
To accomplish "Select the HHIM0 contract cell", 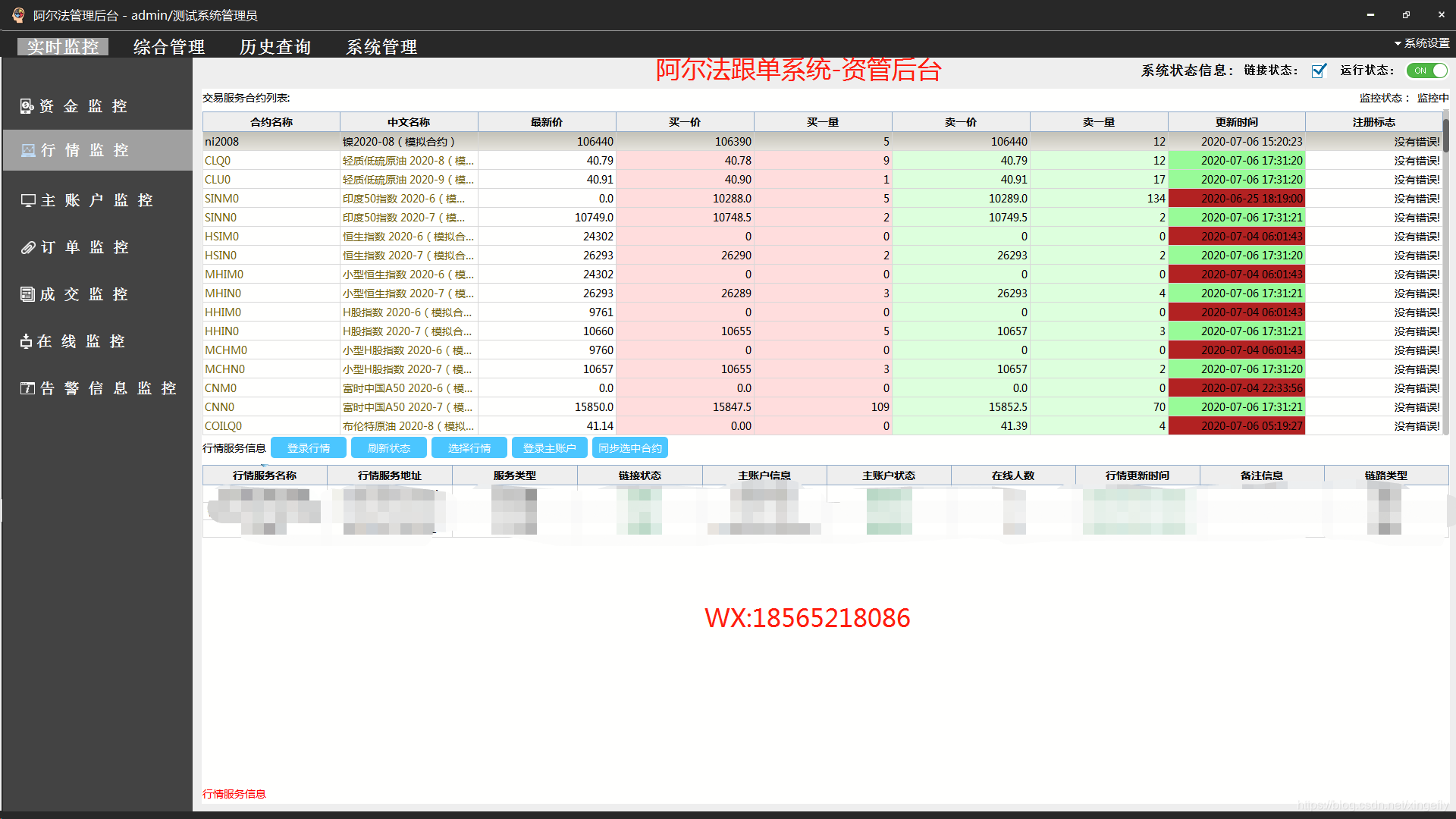I will click(x=271, y=312).
